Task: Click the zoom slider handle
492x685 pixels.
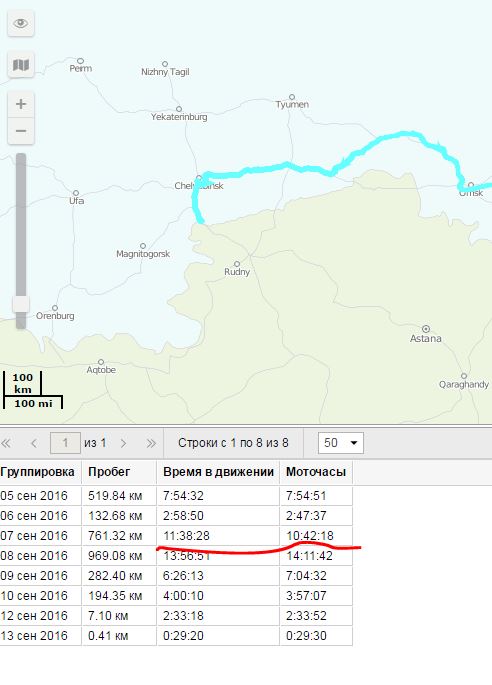Action: pos(21,304)
